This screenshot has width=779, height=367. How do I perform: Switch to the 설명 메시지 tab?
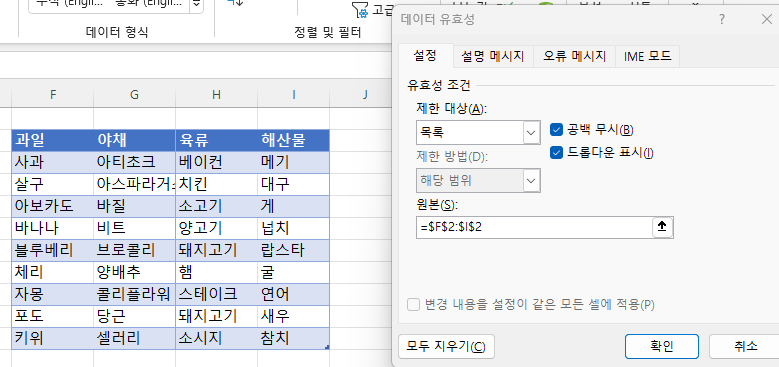493,56
